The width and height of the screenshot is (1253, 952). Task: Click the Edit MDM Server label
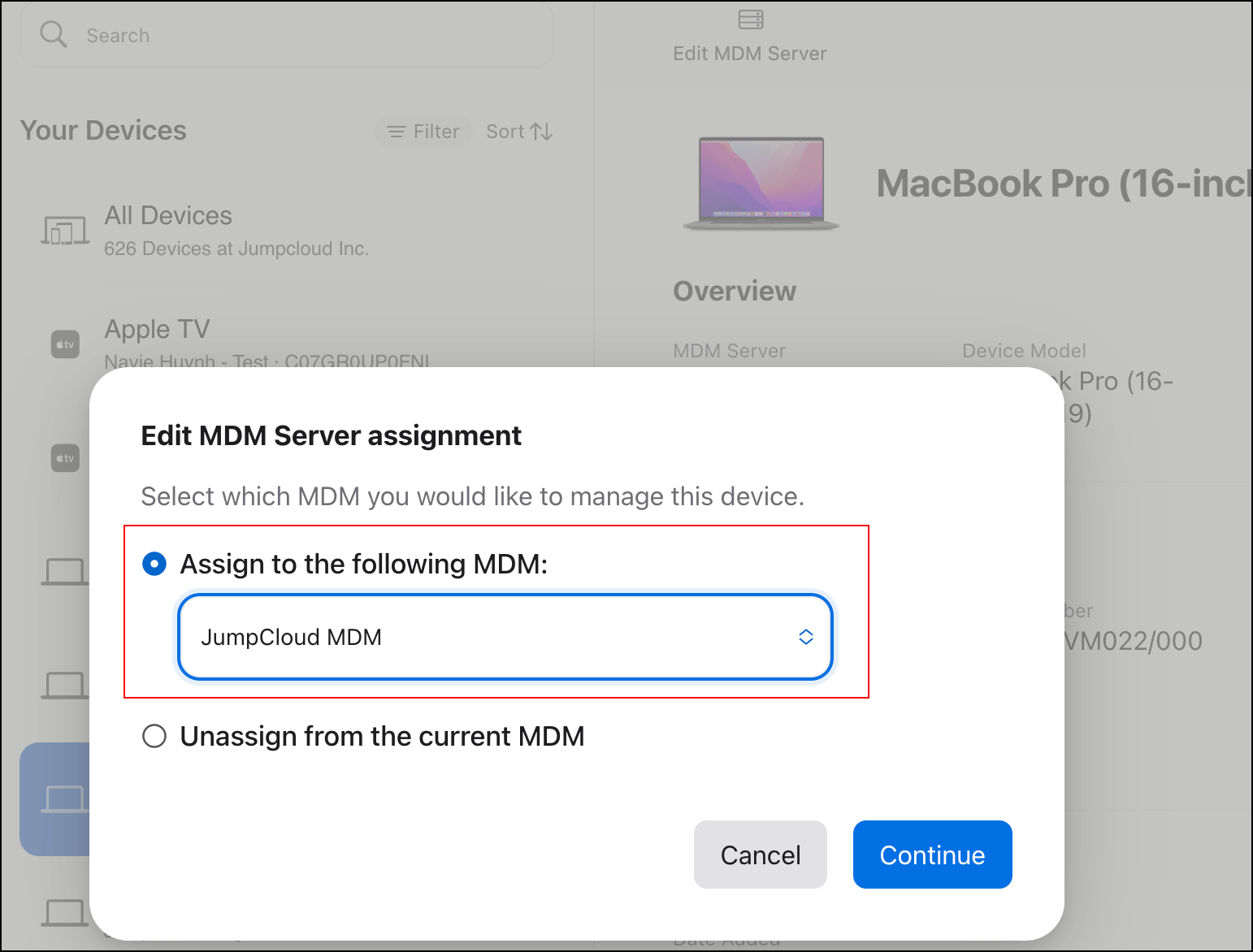749,54
